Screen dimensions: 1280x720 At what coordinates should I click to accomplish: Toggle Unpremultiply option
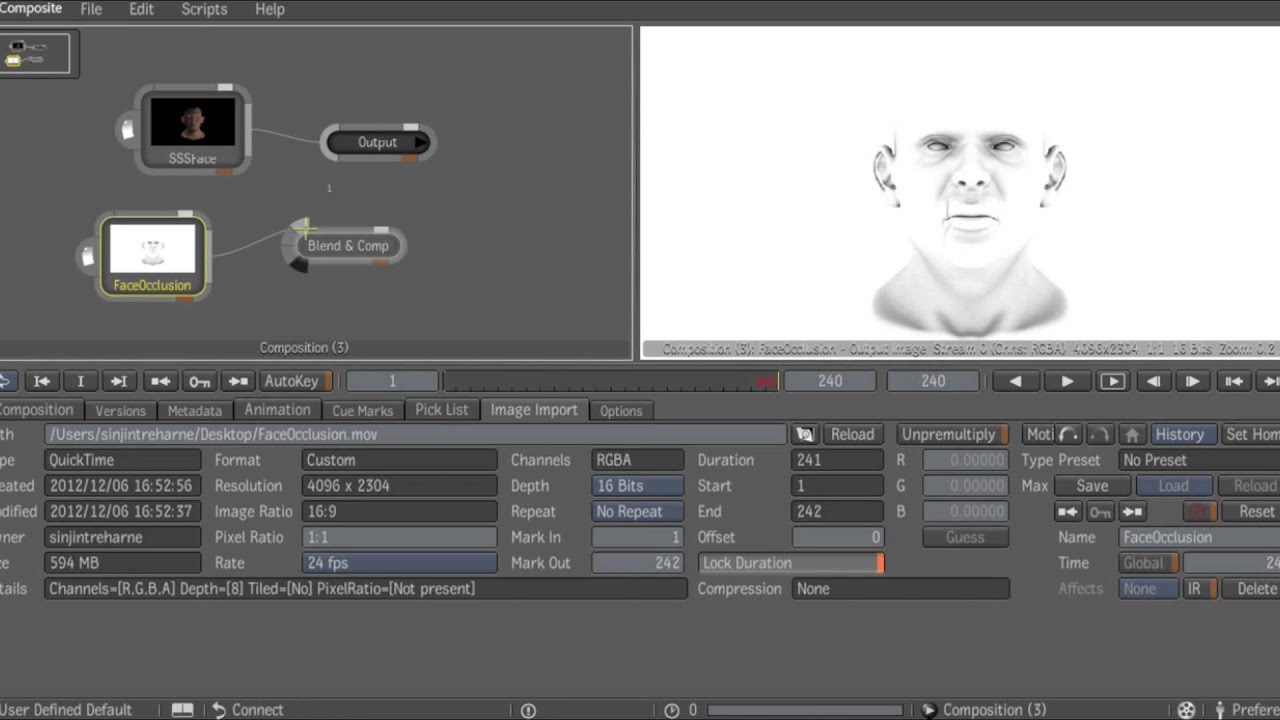tap(952, 435)
